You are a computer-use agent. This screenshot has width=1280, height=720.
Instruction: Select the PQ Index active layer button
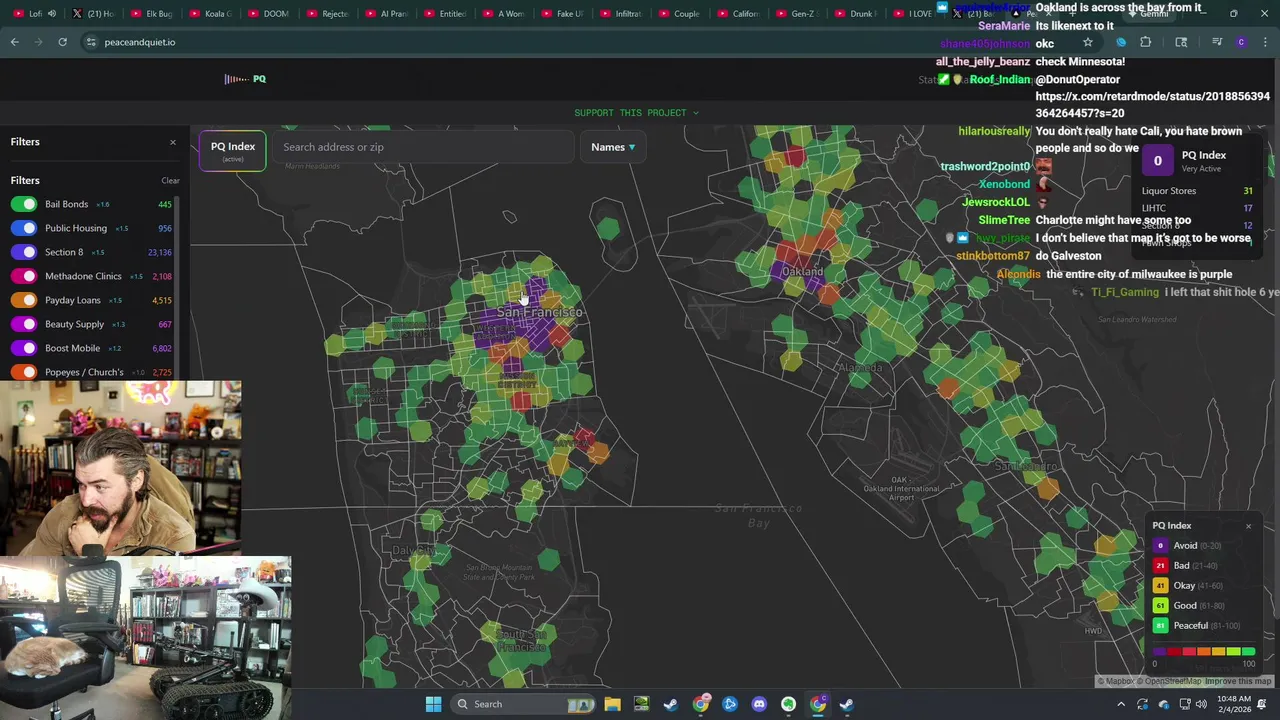[233, 151]
